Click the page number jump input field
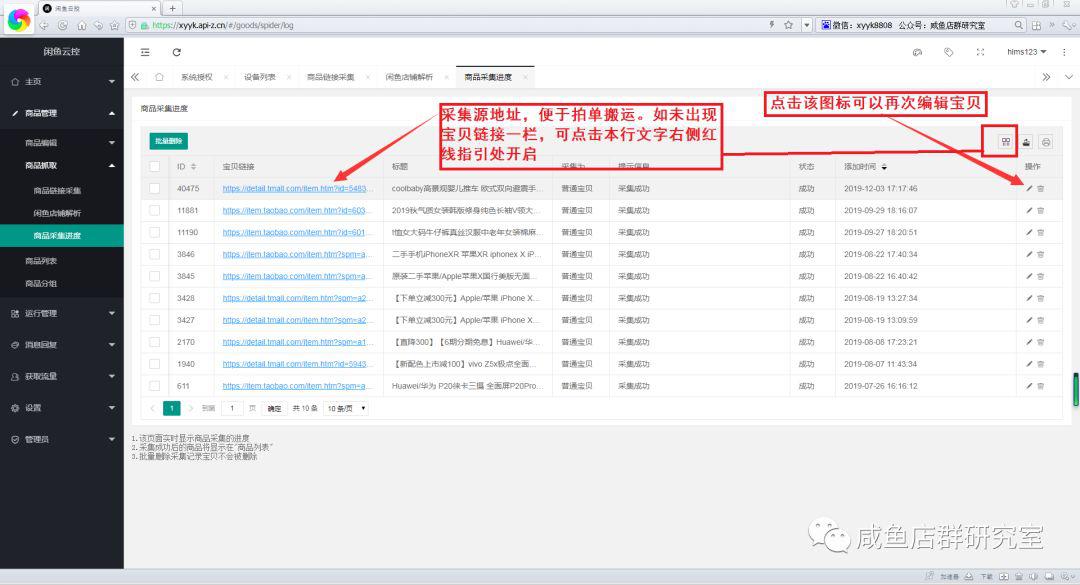Image resolution: width=1080 pixels, height=585 pixels. pyautogui.click(x=233, y=408)
